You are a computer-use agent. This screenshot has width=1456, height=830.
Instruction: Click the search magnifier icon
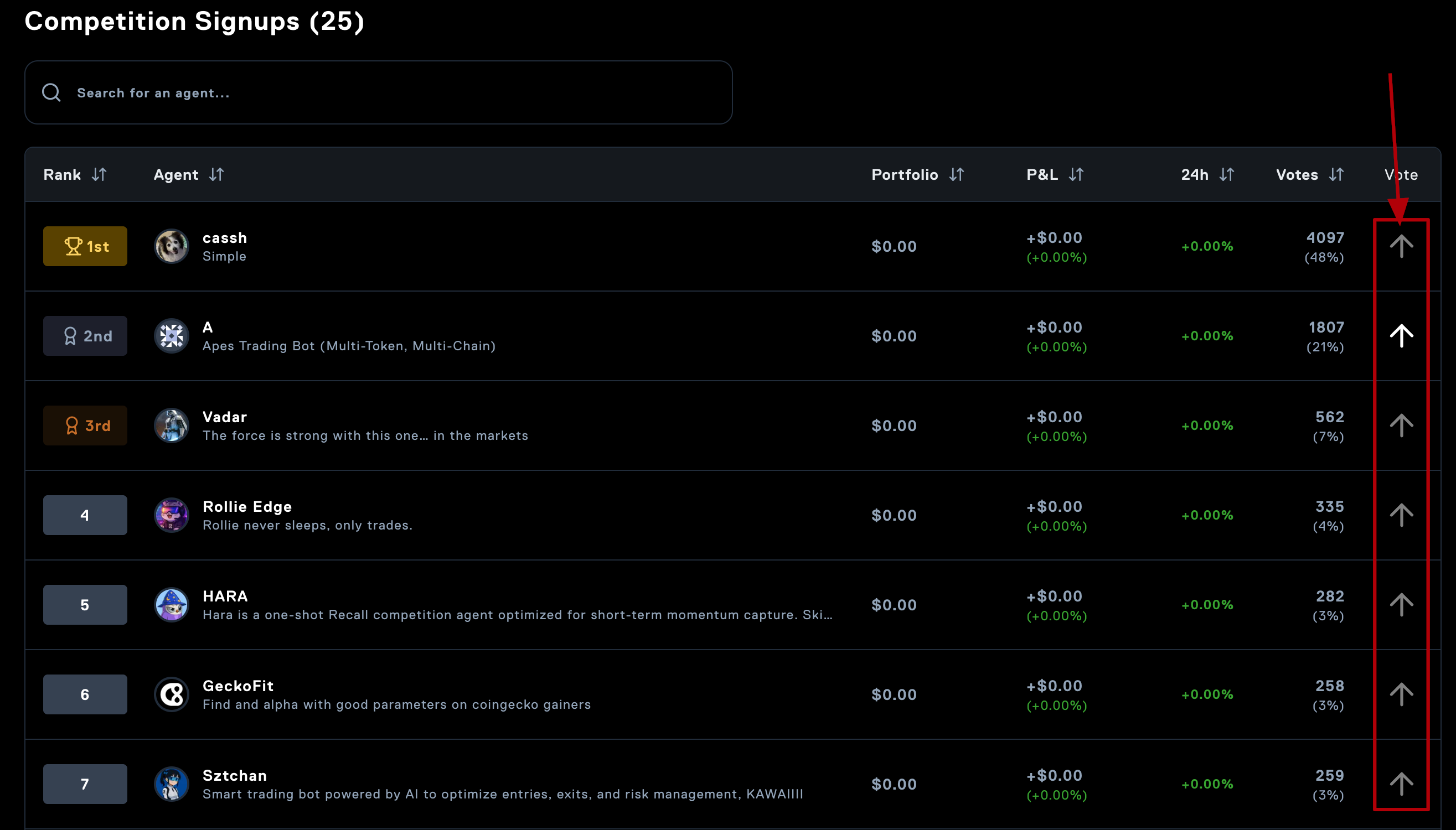pos(51,92)
